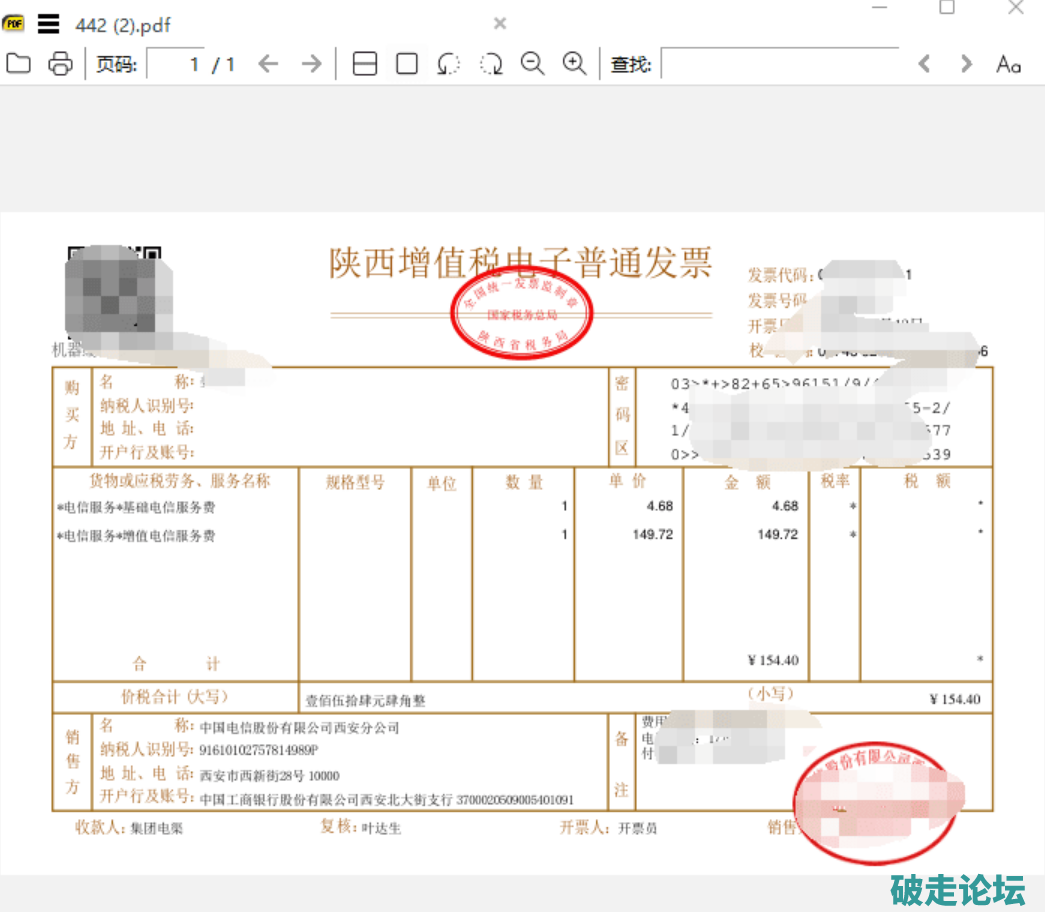The width and height of the screenshot is (1045, 912).
Task: Switch to fit width view
Action: (365, 64)
